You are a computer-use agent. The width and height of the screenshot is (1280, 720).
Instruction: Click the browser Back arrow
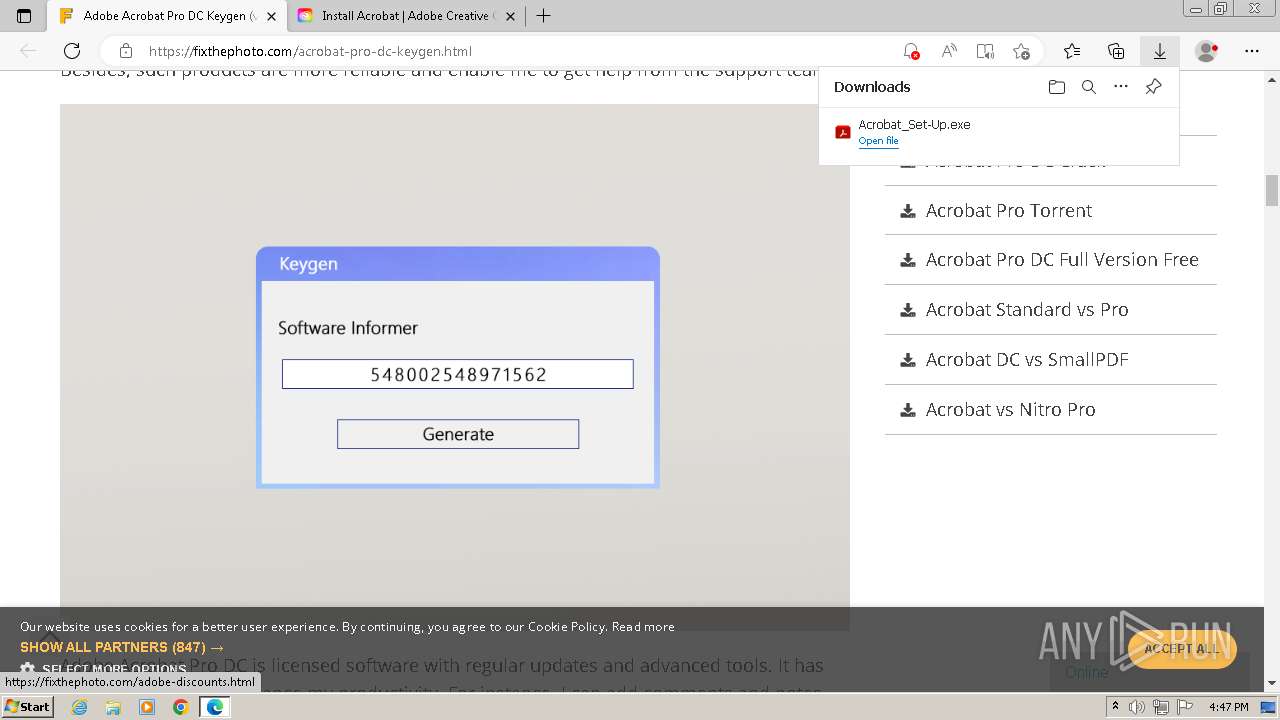coord(28,51)
